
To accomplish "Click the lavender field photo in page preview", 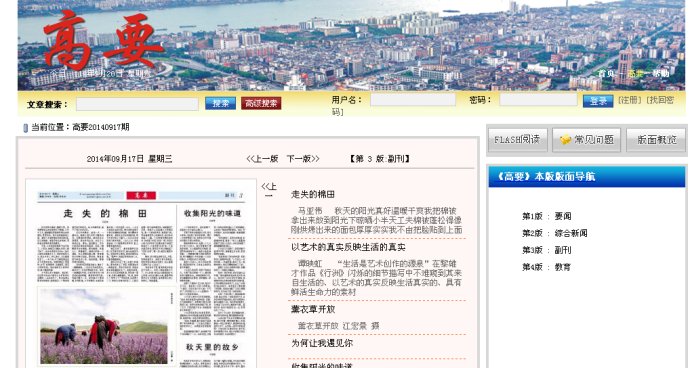I will click(x=104, y=326).
